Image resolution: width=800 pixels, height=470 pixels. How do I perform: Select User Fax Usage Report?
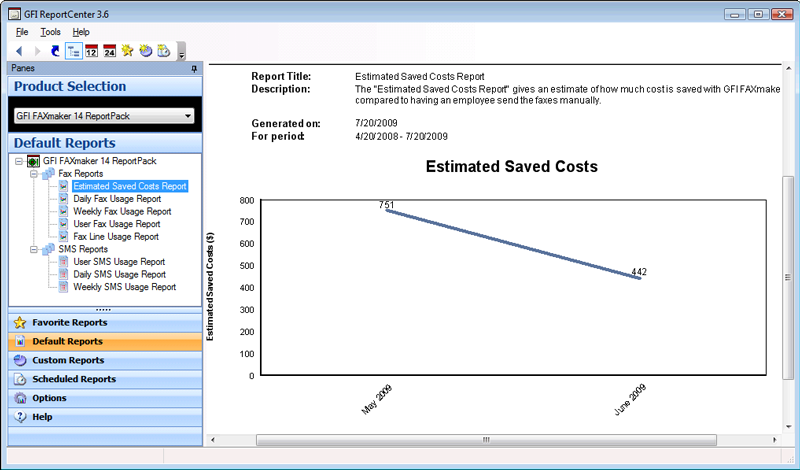pyautogui.click(x=117, y=224)
